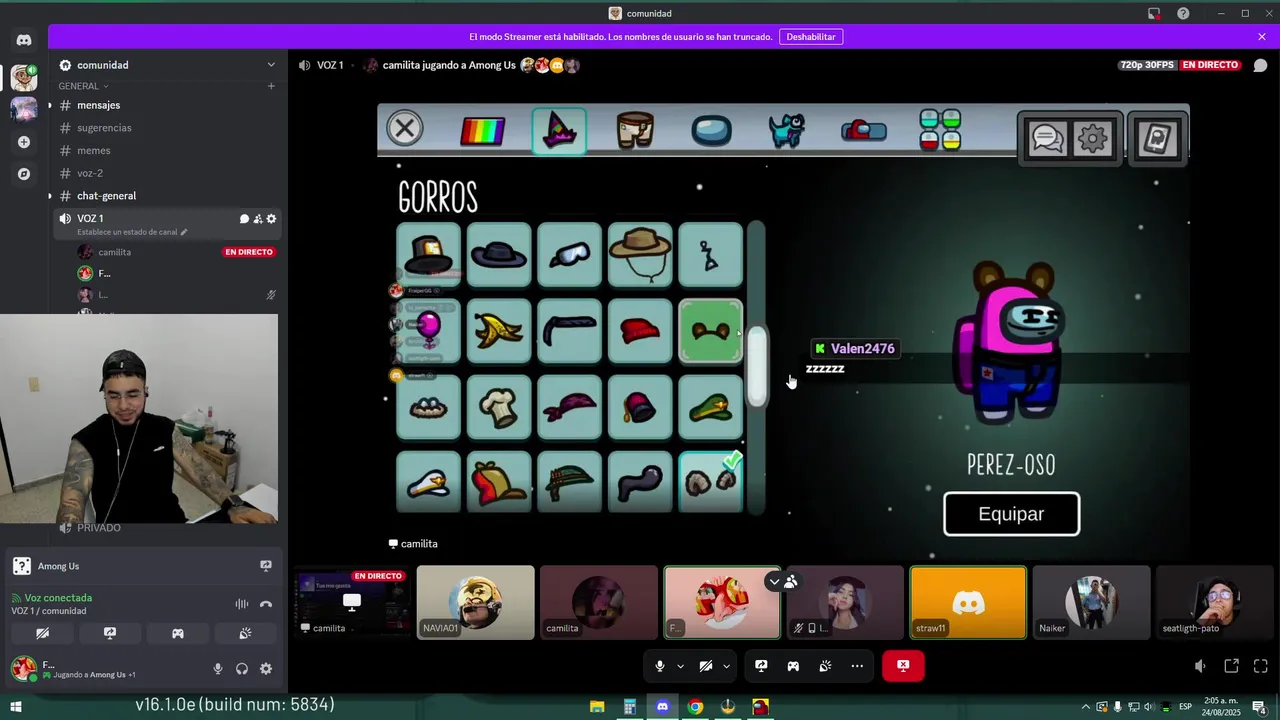This screenshot has height=720, width=1280.
Task: Mute microphone in the user panel
Action: [218, 669]
